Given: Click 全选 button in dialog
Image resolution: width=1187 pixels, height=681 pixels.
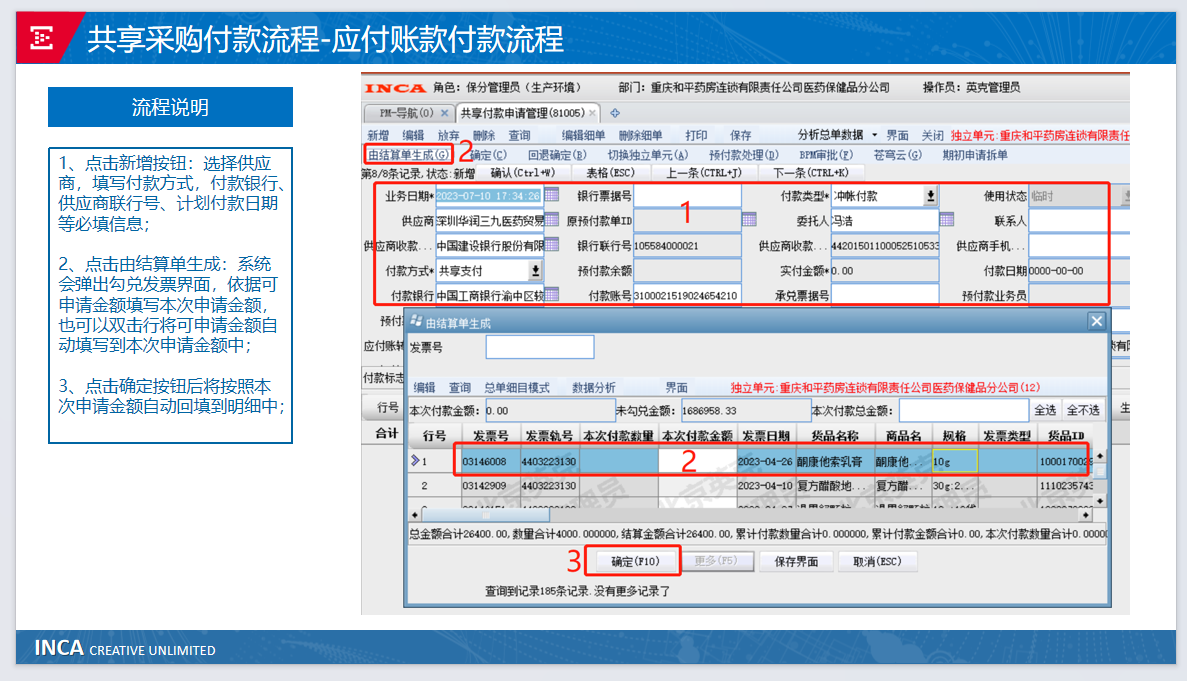Looking at the screenshot, I should [x=1045, y=410].
